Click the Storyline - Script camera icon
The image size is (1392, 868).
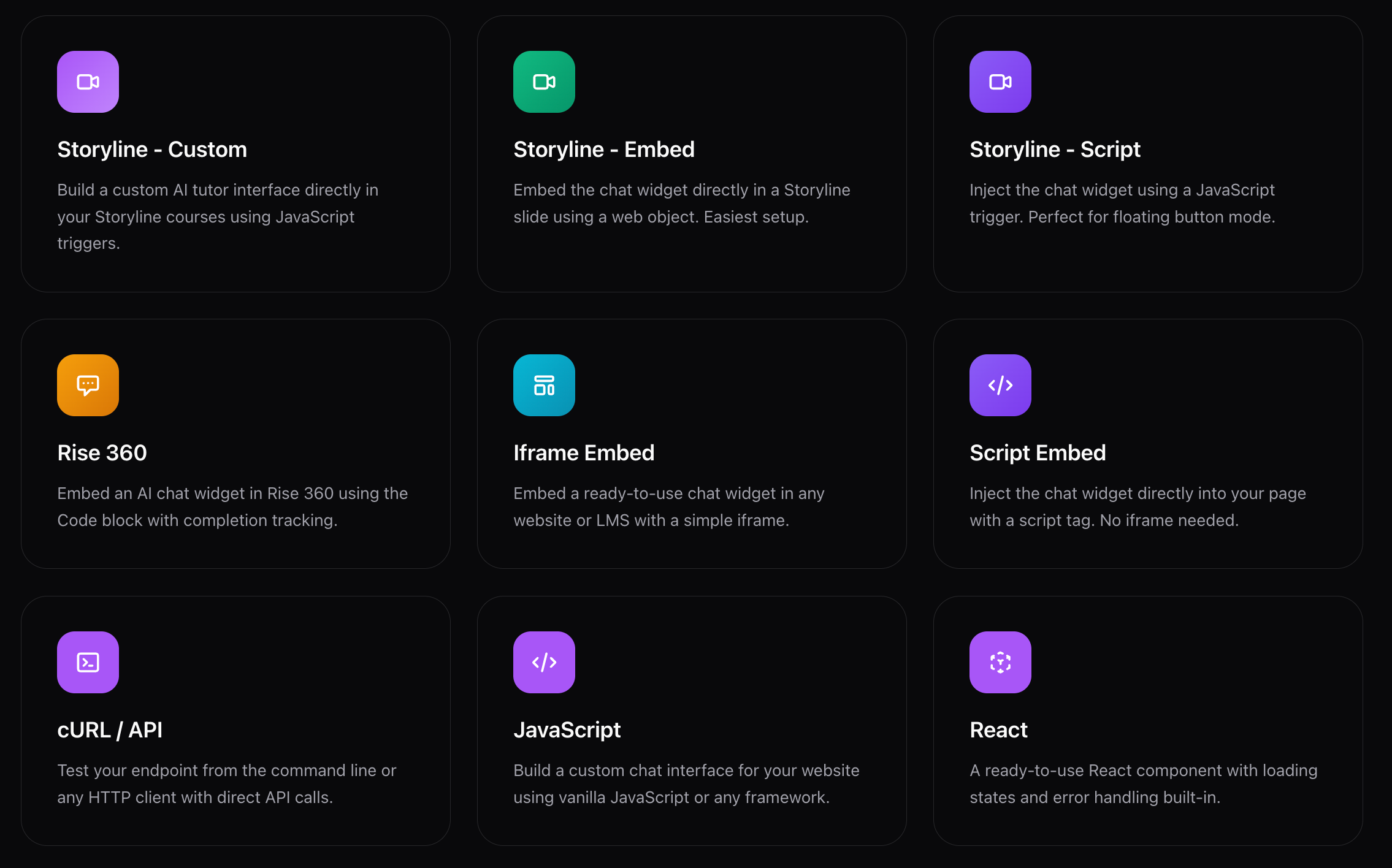point(1000,82)
